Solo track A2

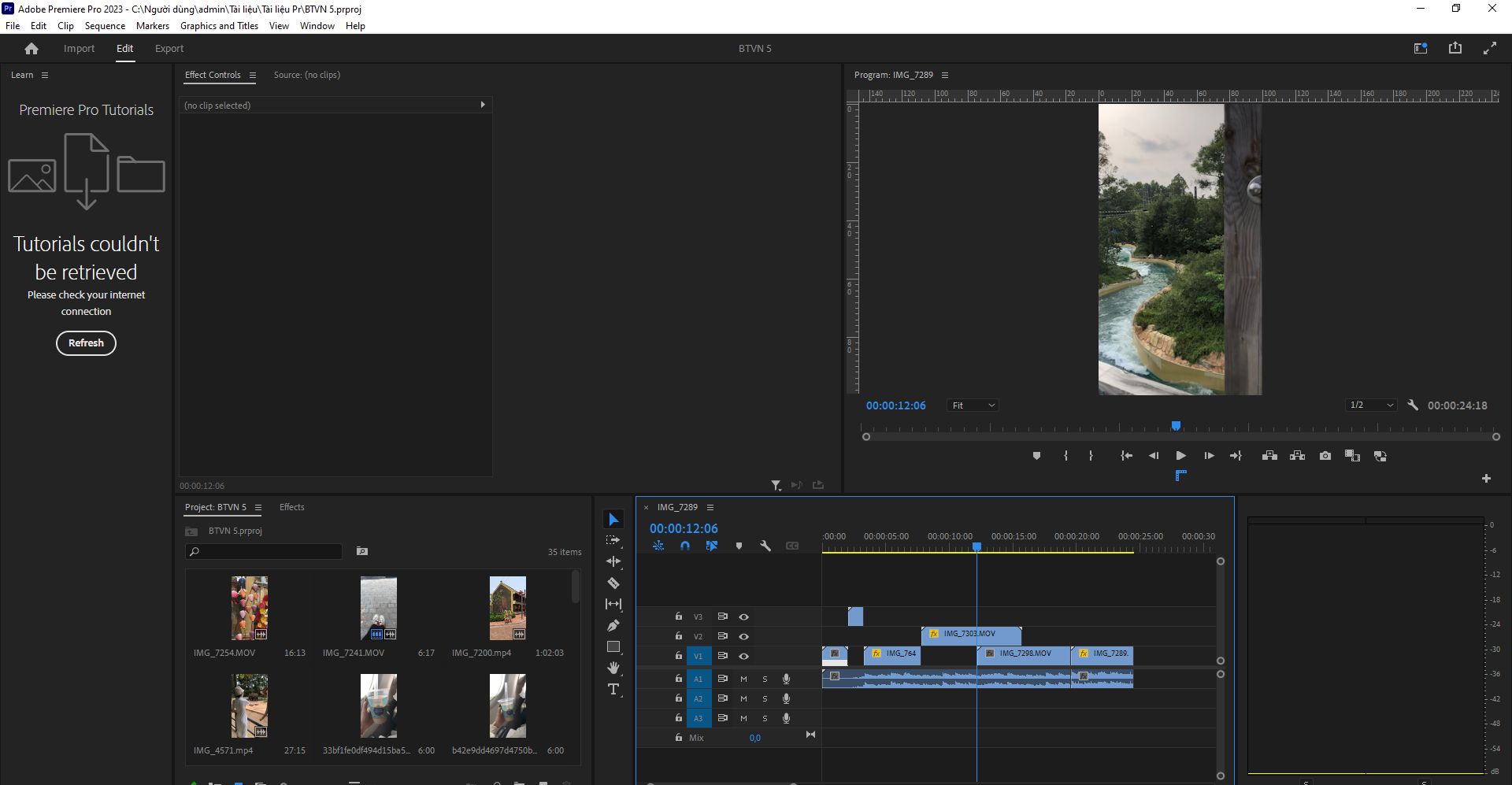pyautogui.click(x=765, y=698)
